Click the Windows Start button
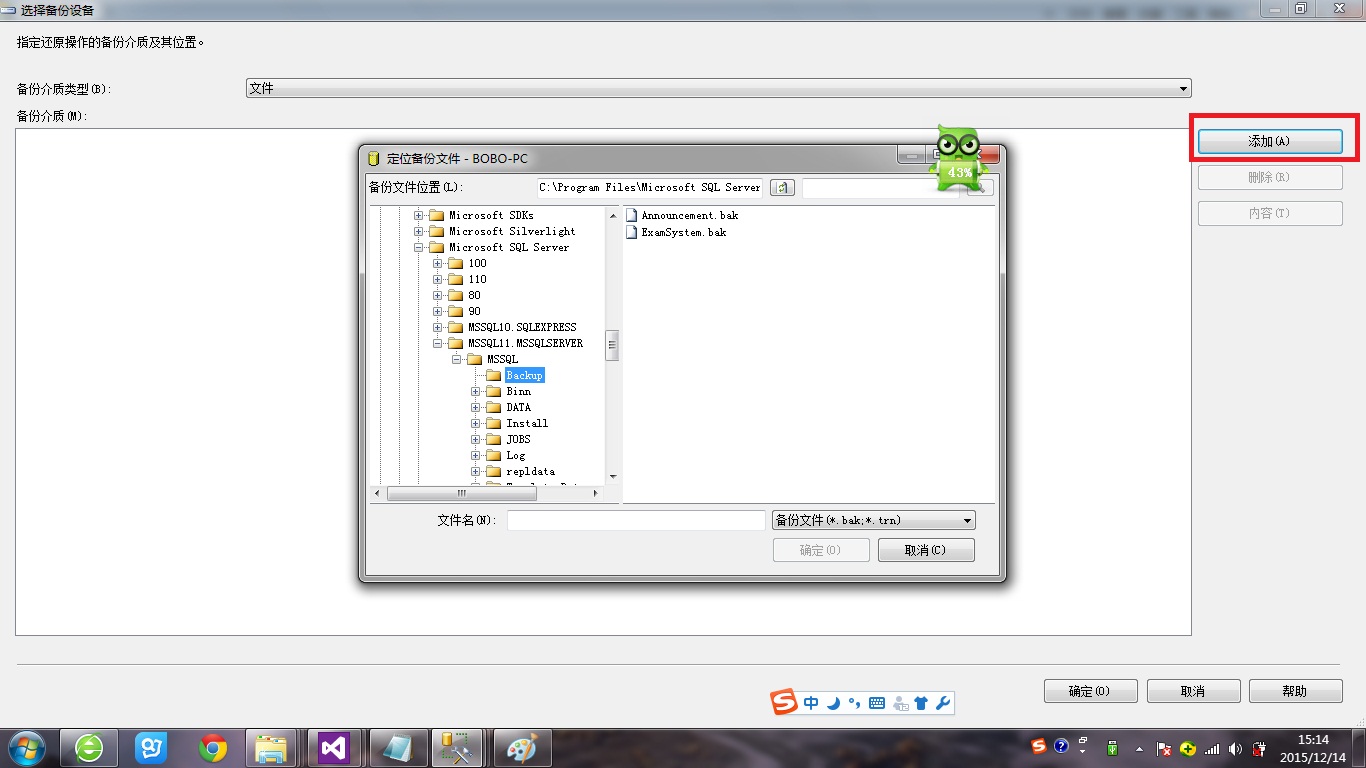Screen dimensions: 1366x768 point(26,748)
